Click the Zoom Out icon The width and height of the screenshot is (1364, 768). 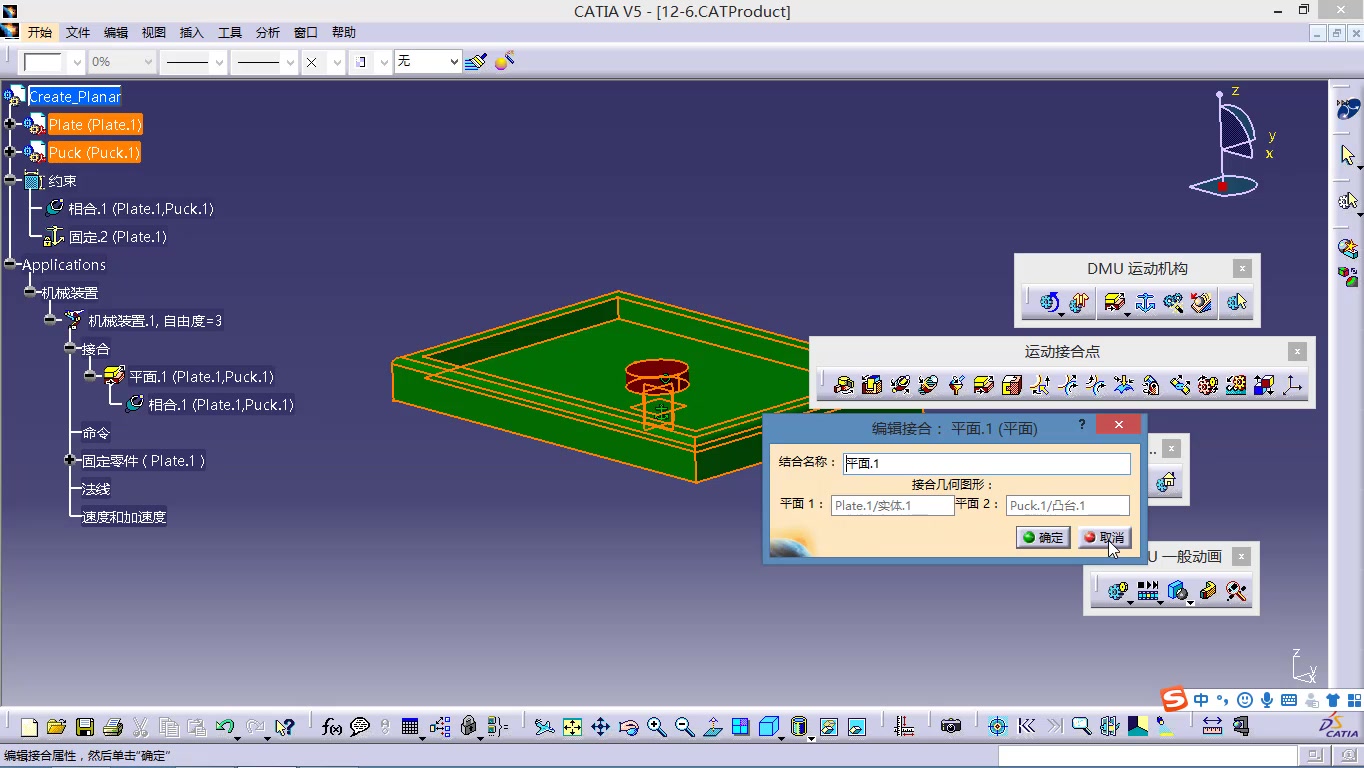pyautogui.click(x=684, y=727)
